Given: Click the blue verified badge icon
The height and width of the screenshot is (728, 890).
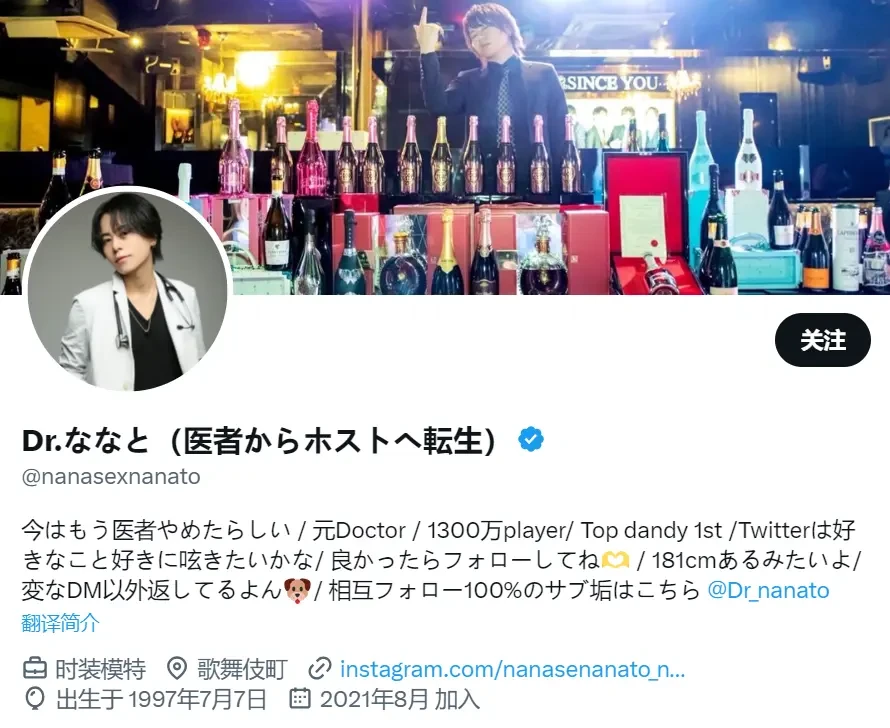Looking at the screenshot, I should (x=531, y=440).
